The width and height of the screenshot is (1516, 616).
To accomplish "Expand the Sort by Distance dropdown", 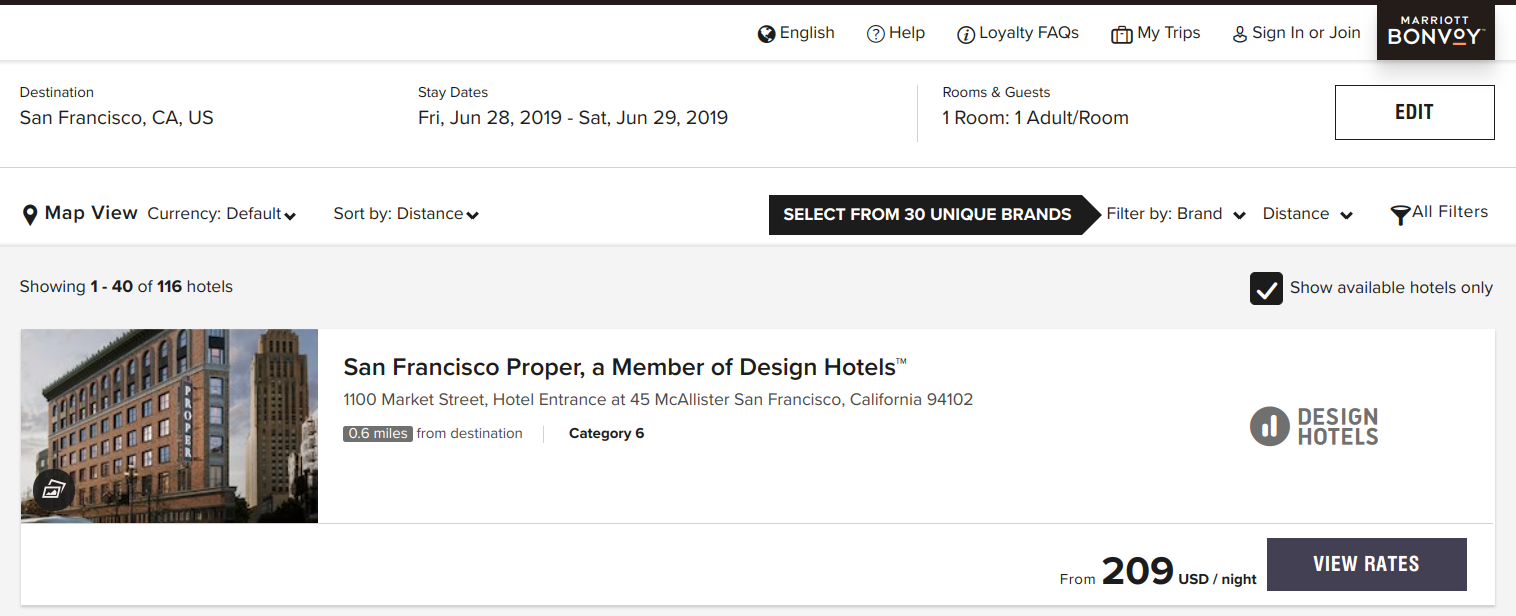I will click(x=406, y=214).
